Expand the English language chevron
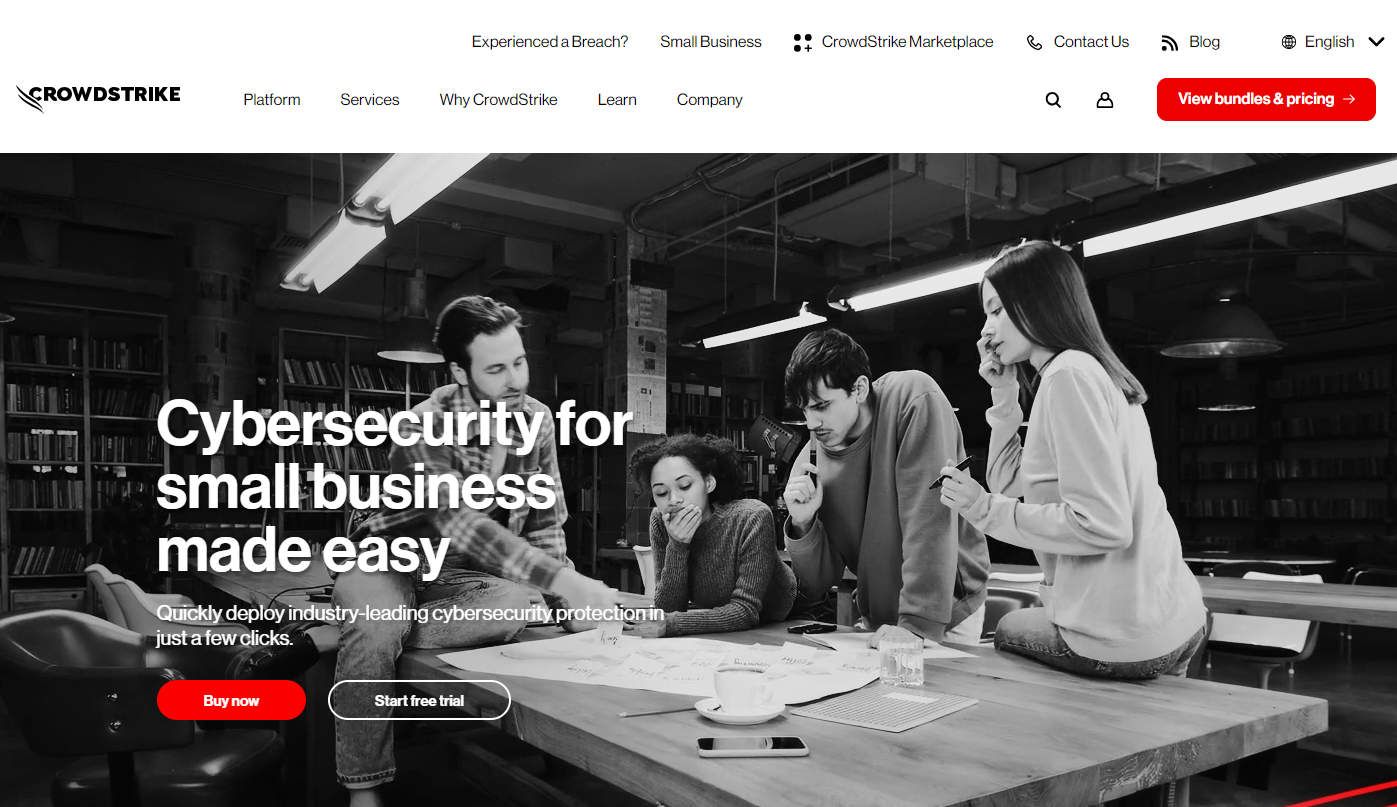The width and height of the screenshot is (1397, 807). (1376, 42)
